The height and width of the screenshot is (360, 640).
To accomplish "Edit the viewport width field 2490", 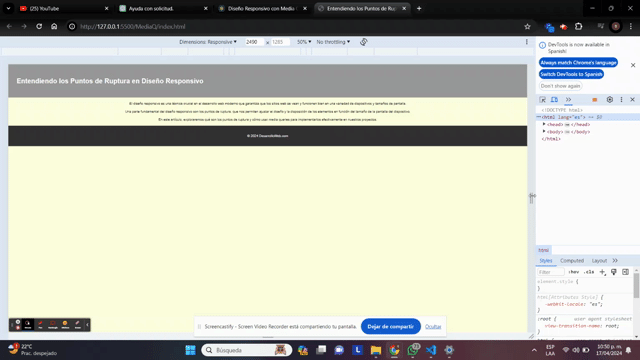I will pyautogui.click(x=253, y=42).
